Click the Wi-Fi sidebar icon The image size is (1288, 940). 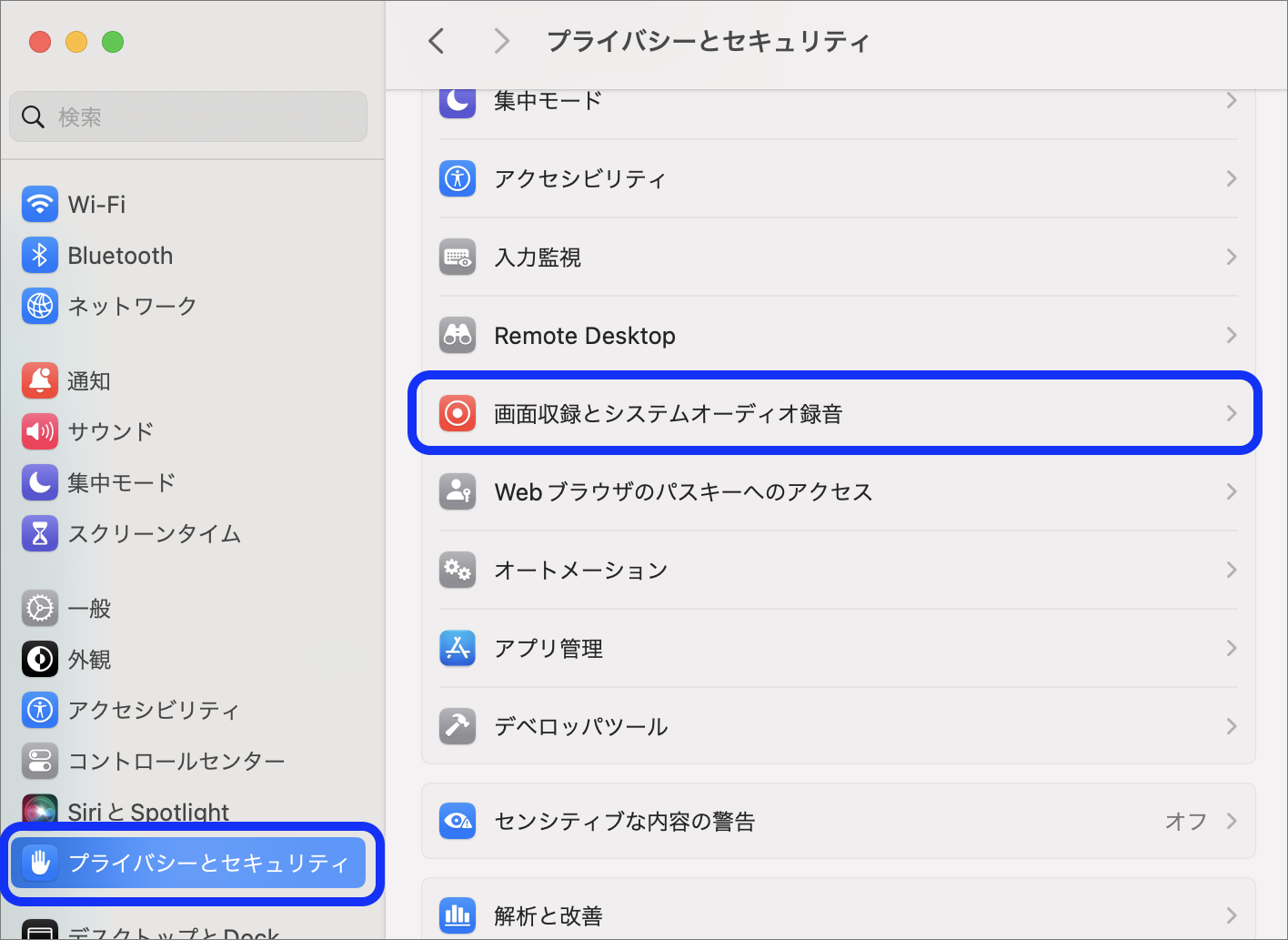click(40, 205)
